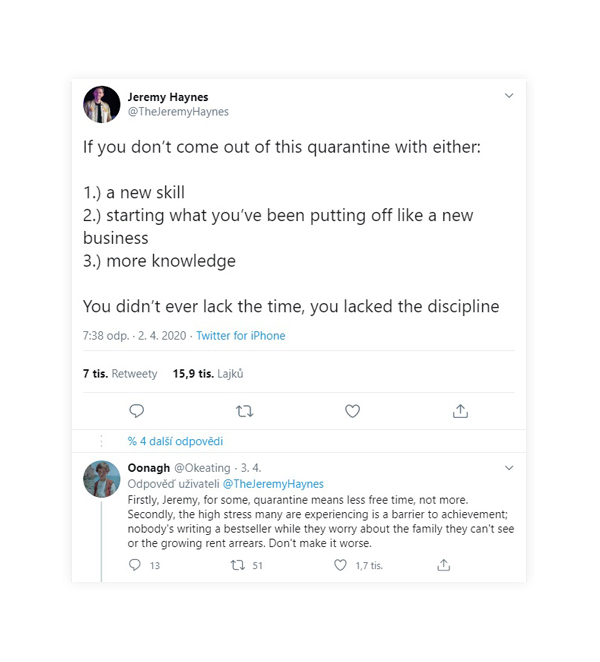Screen dimensions: 600x662
Task: Like Oonagh's reply with 1,7 tis. likes
Action: pos(340,565)
